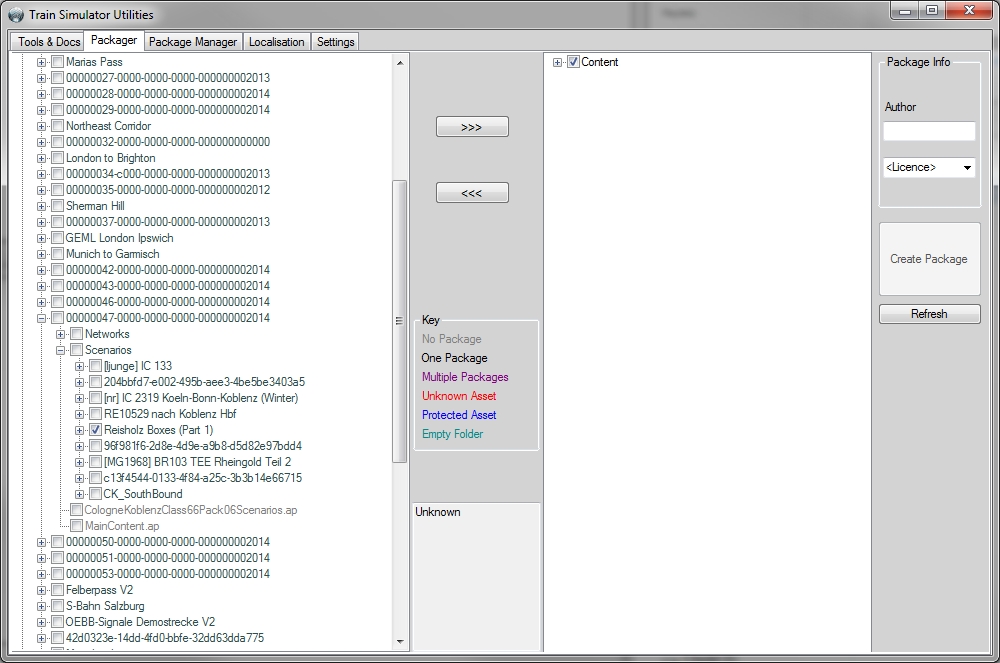This screenshot has width=1000, height=663.
Task: Maximize the Train Simulator Utilities window
Action: (x=932, y=10)
